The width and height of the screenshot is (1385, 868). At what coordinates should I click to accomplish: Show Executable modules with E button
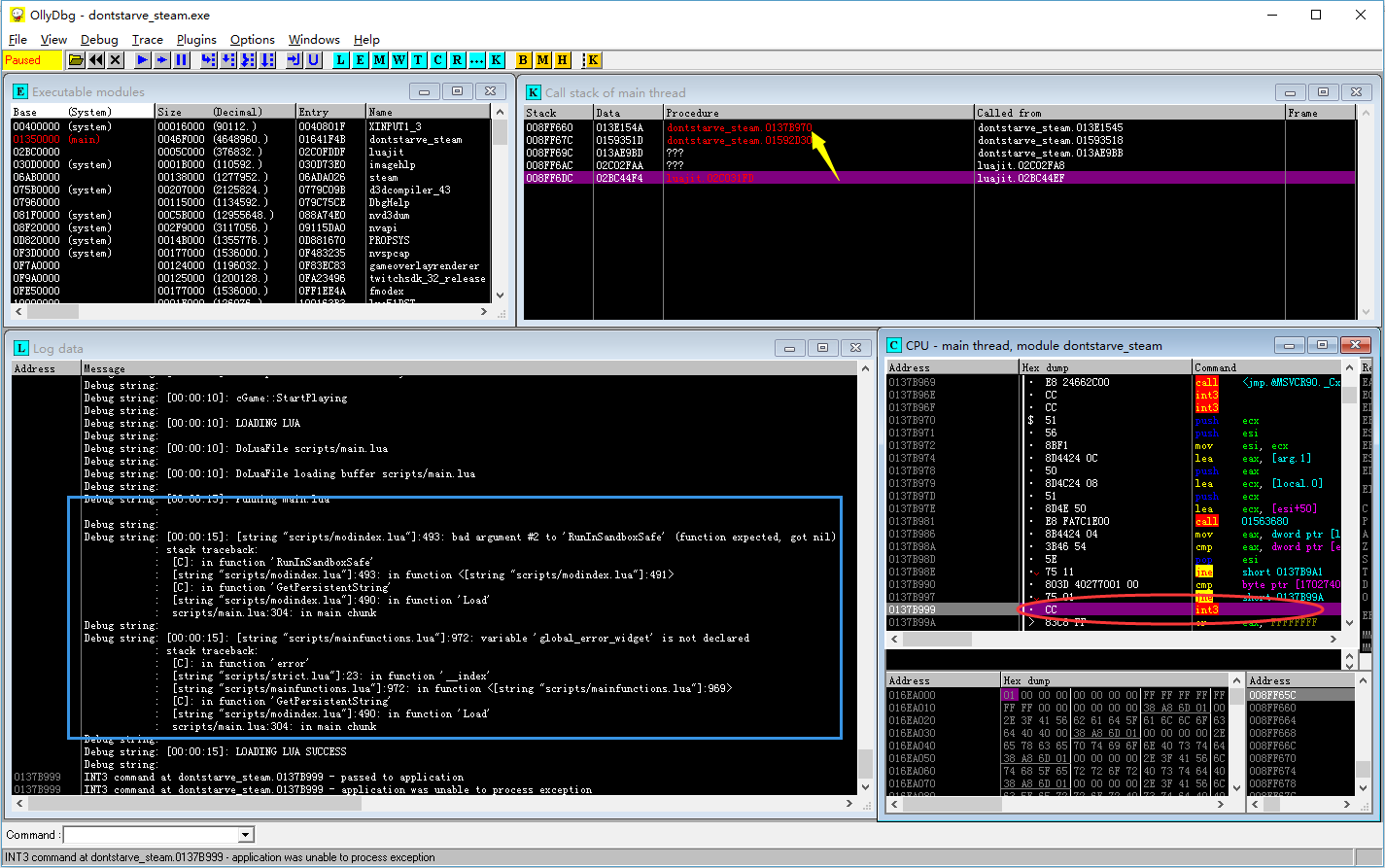[x=360, y=60]
